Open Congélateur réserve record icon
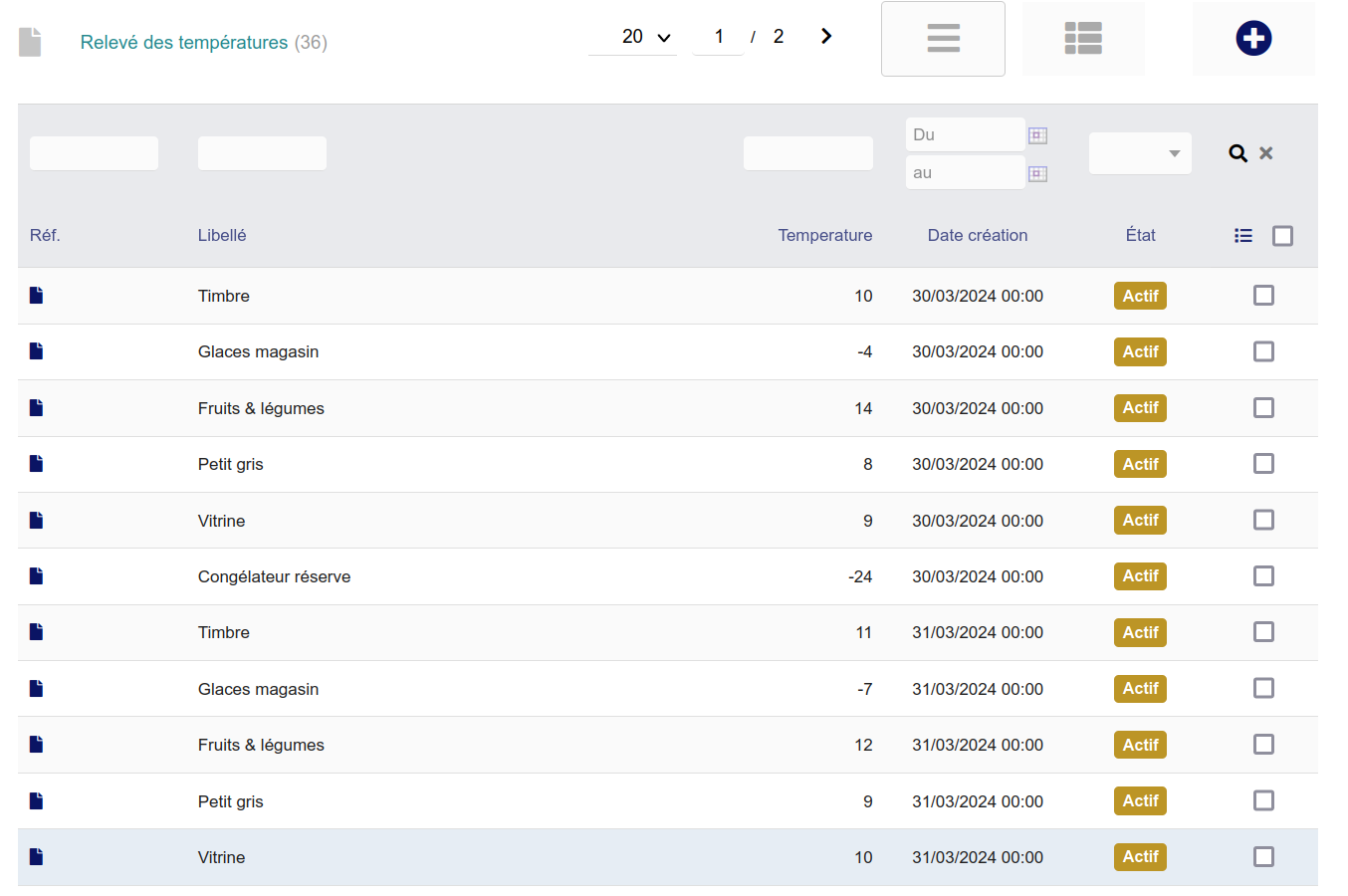This screenshot has width=1348, height=896. coord(37,575)
